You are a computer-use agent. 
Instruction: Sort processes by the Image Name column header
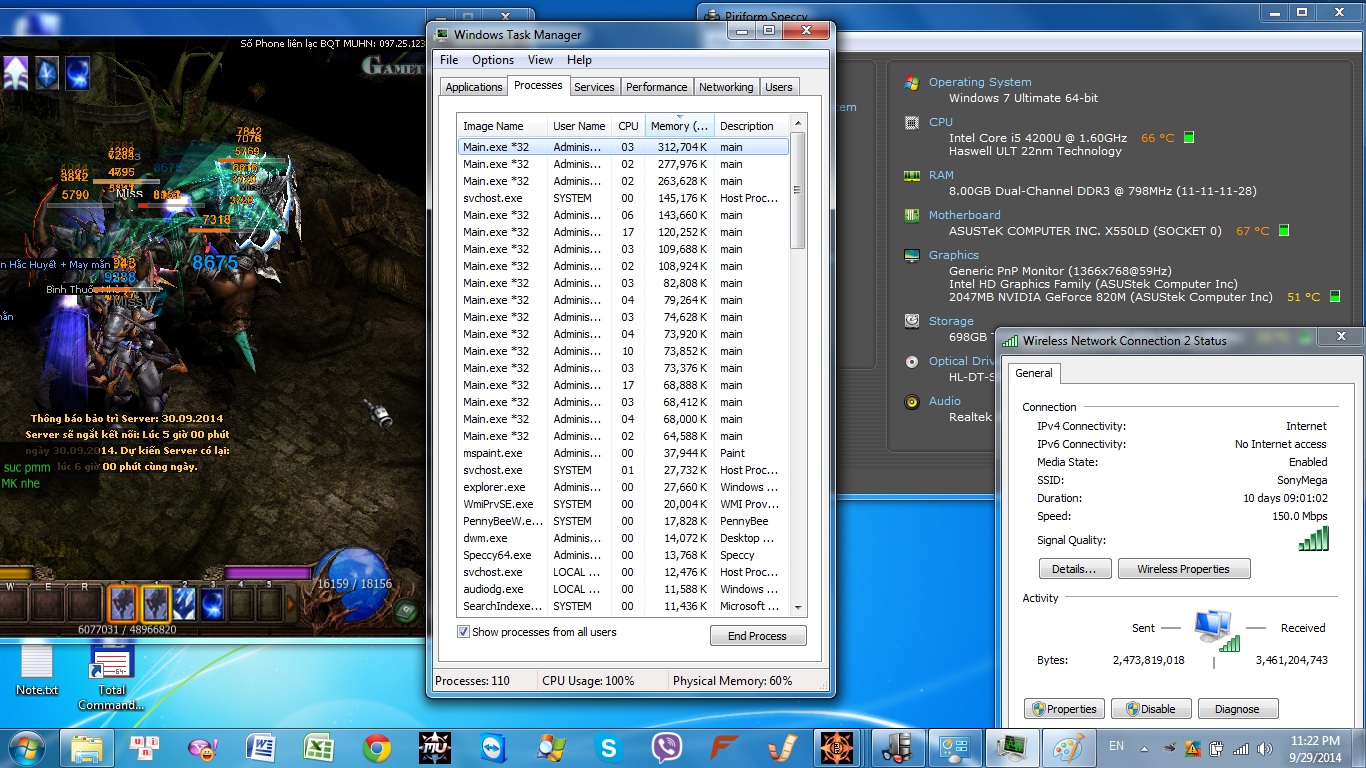(x=503, y=126)
